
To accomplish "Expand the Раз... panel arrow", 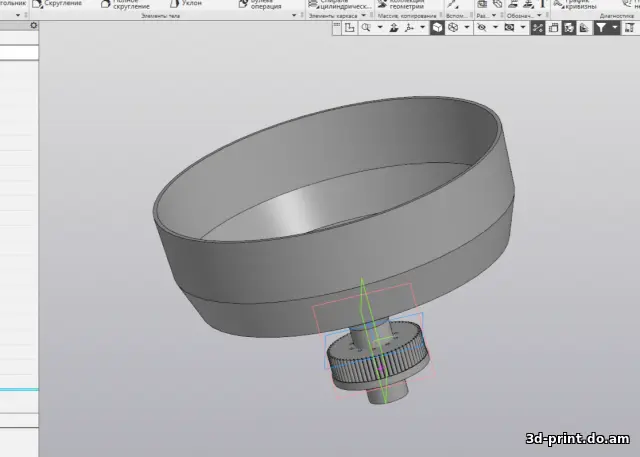I will [x=493, y=16].
